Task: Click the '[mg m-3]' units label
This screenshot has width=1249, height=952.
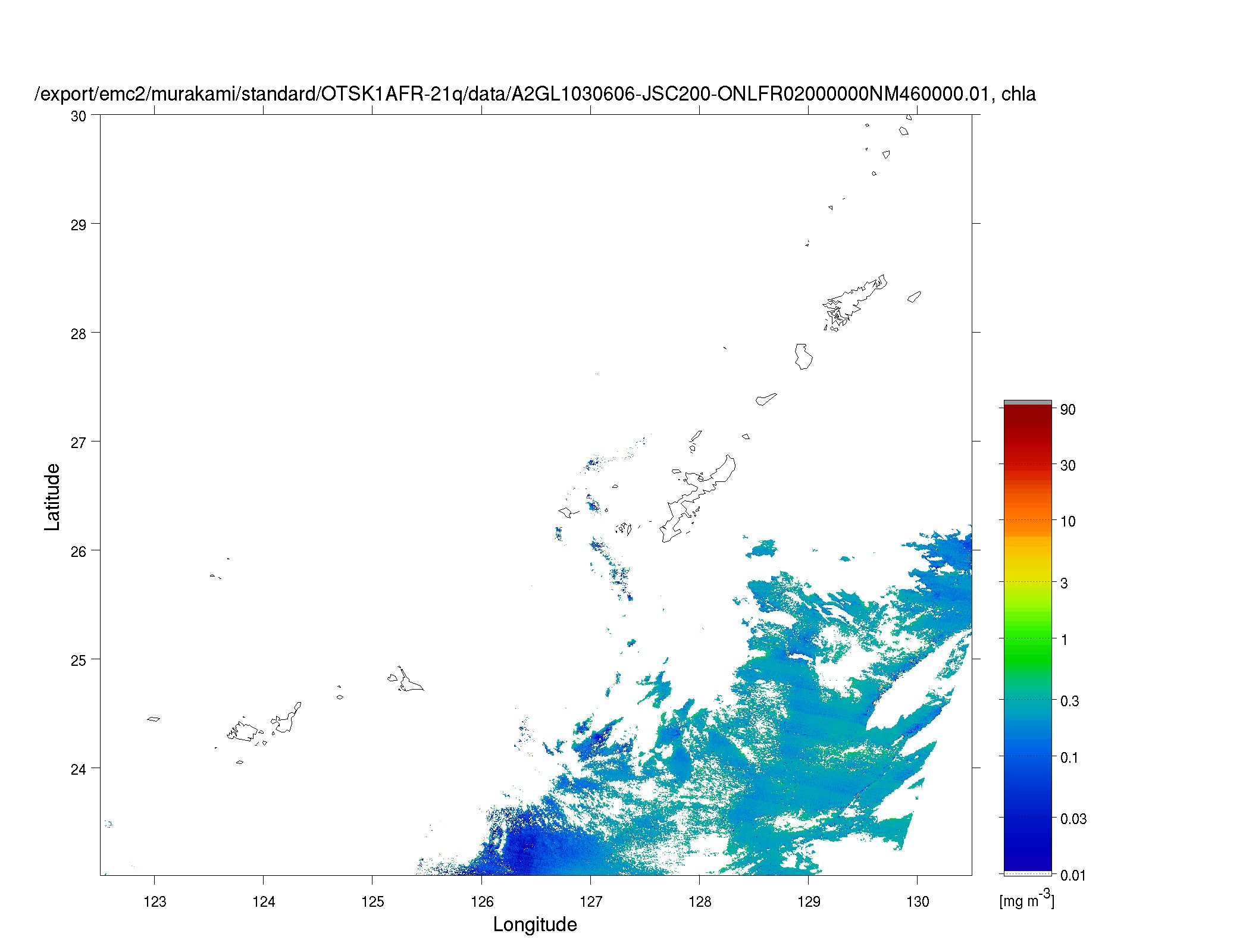Action: pyautogui.click(x=1026, y=899)
